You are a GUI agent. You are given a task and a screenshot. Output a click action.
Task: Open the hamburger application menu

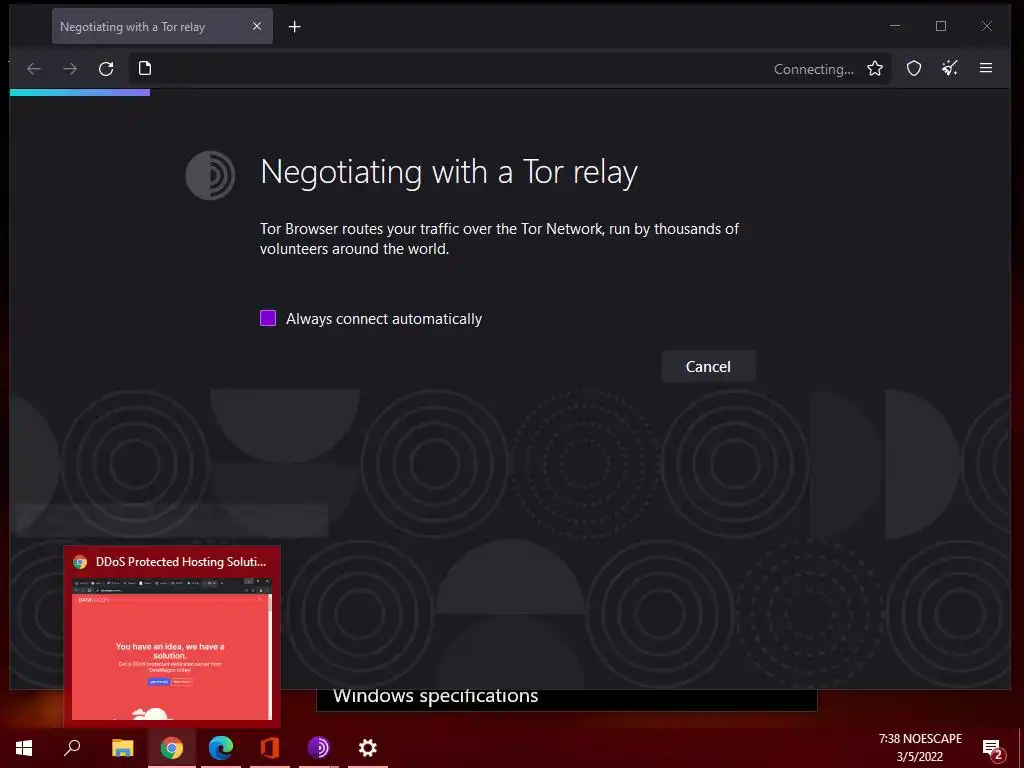pyautogui.click(x=986, y=68)
